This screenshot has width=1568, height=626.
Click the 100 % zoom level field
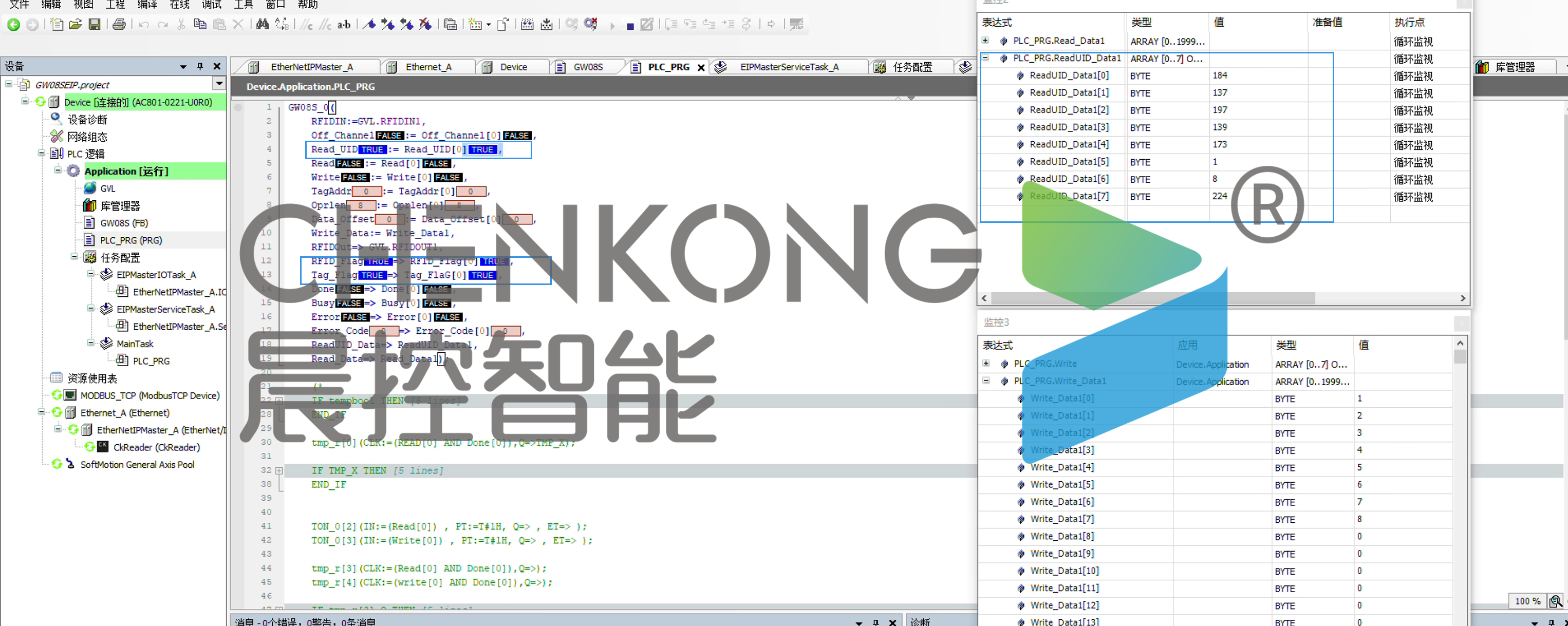[x=1528, y=601]
